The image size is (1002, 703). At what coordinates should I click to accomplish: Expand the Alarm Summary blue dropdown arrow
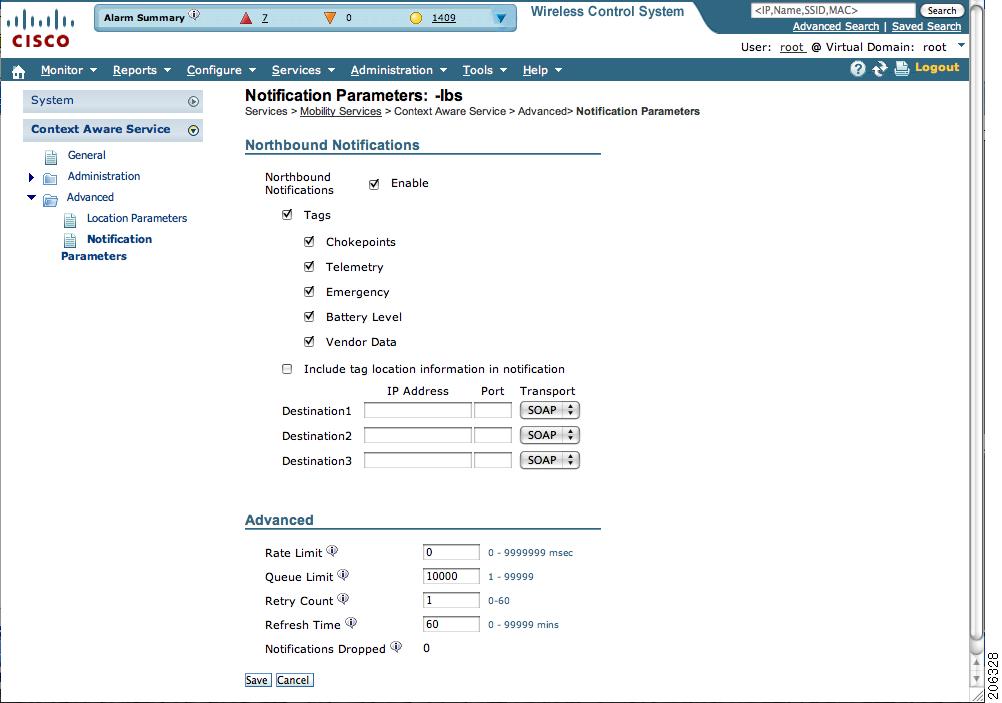coord(500,17)
